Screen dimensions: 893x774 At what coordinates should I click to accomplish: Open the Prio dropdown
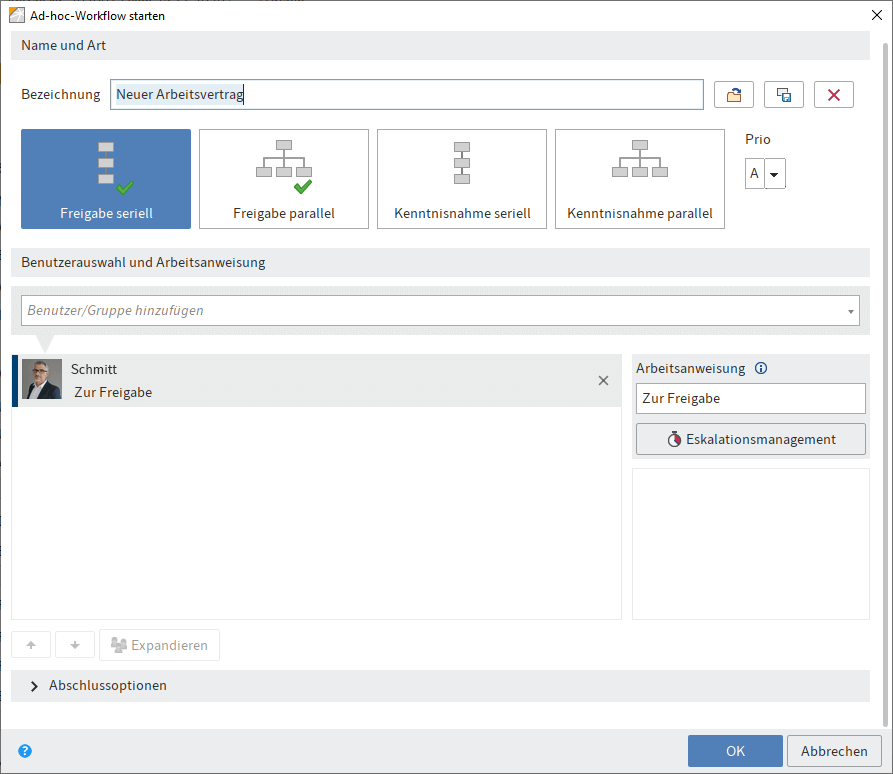click(x=774, y=173)
